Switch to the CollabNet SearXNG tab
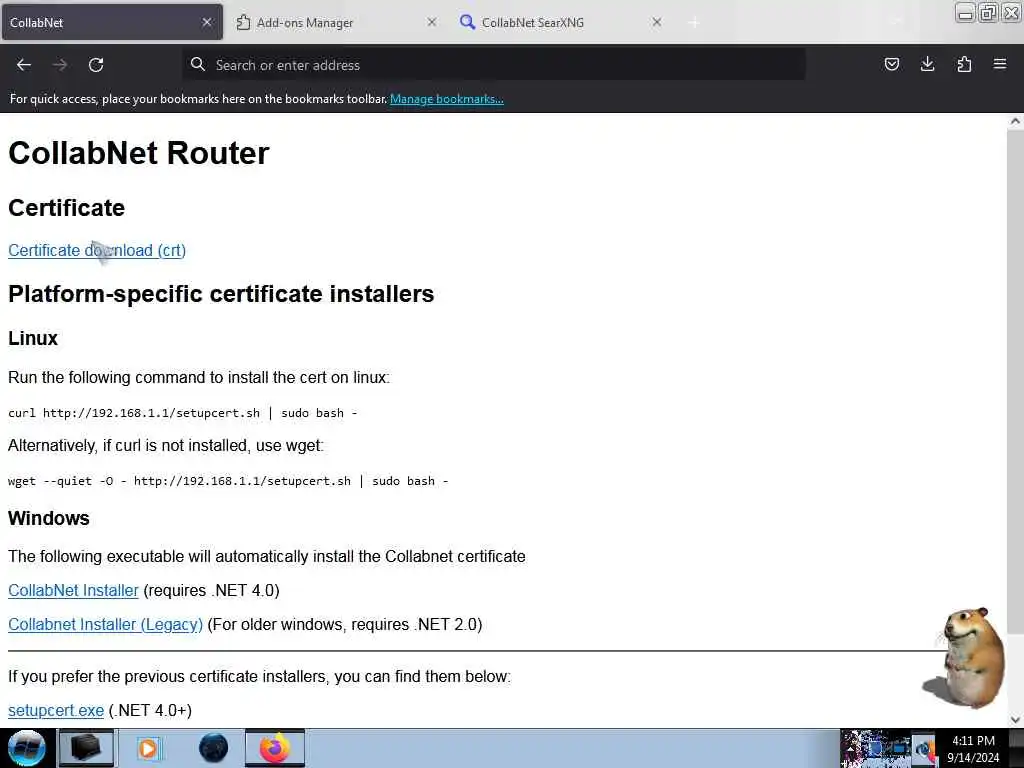The height and width of the screenshot is (768, 1024). pos(562,22)
